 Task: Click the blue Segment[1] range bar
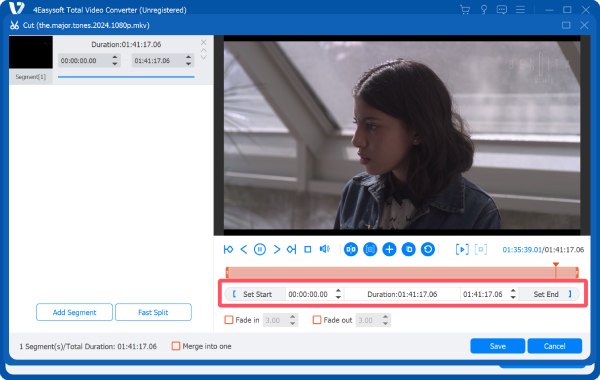coord(126,77)
